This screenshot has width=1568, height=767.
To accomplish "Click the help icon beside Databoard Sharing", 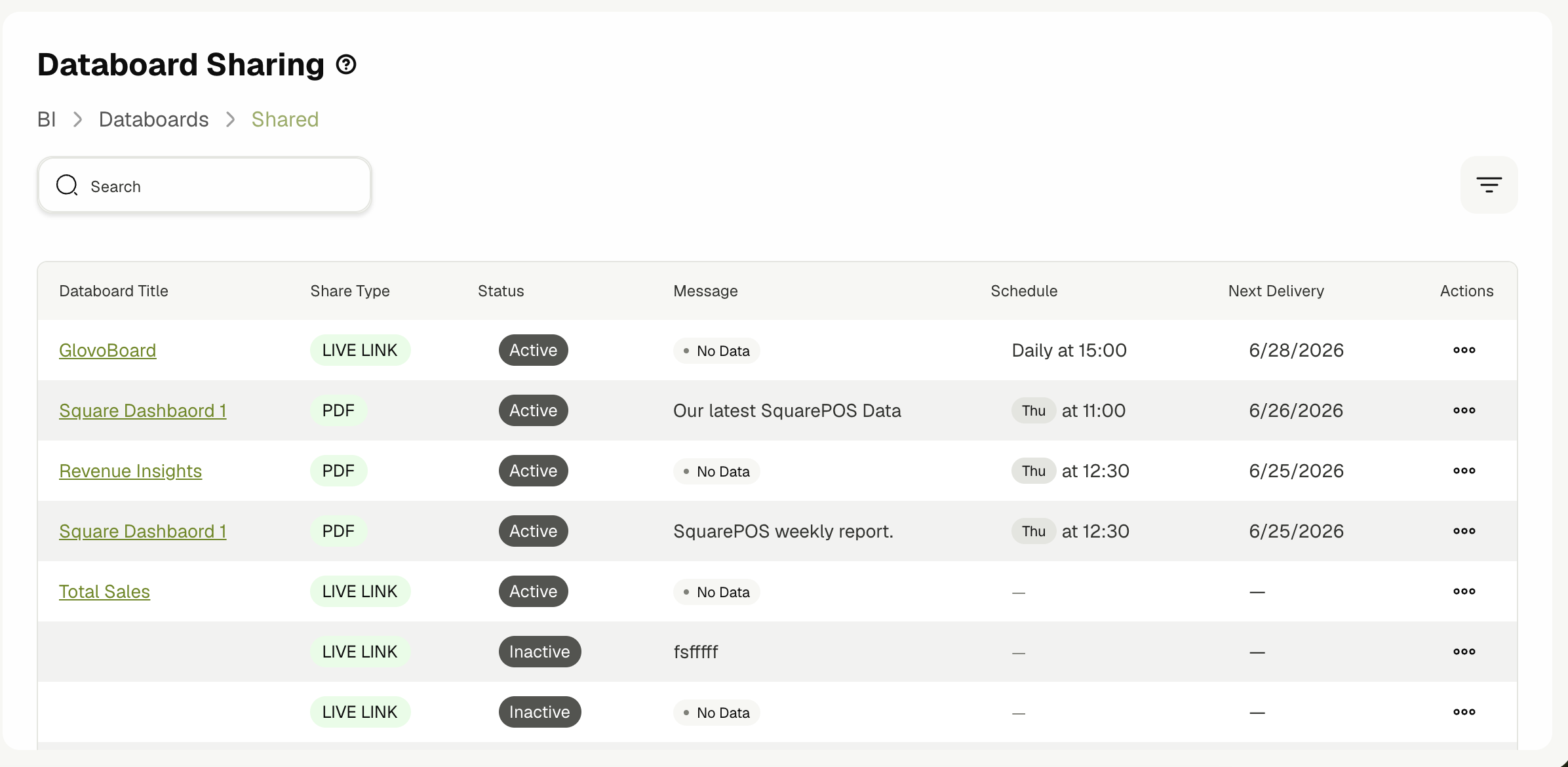I will tap(346, 64).
